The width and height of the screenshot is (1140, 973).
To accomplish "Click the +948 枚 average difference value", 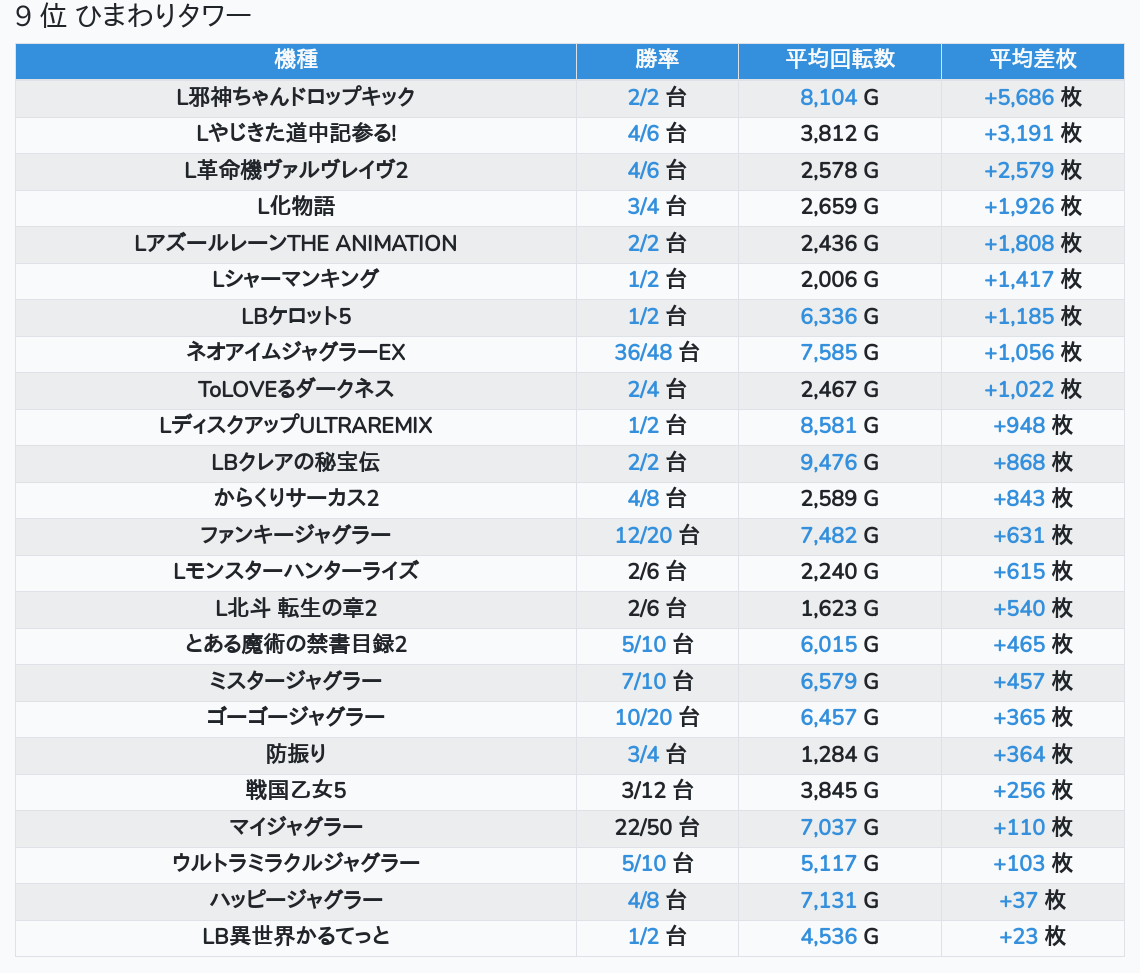I will click(x=1032, y=425).
